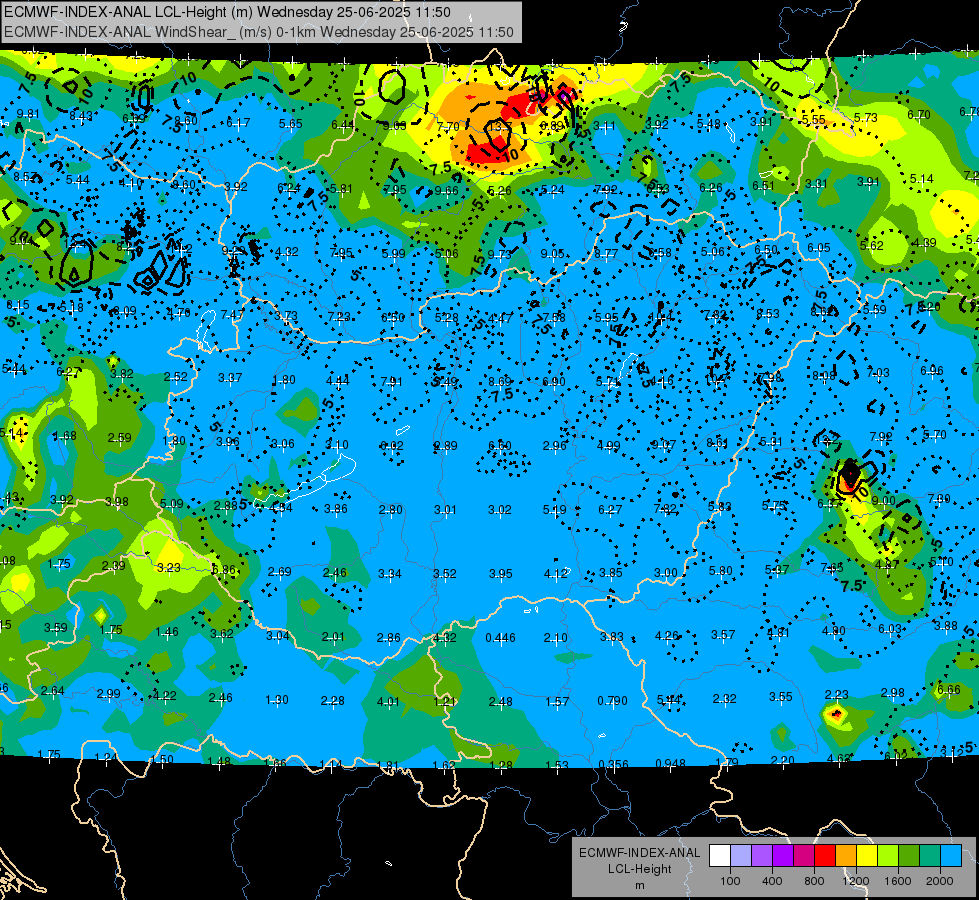The image size is (979, 900).
Task: Click the grid value 3.98
Action: point(117,502)
